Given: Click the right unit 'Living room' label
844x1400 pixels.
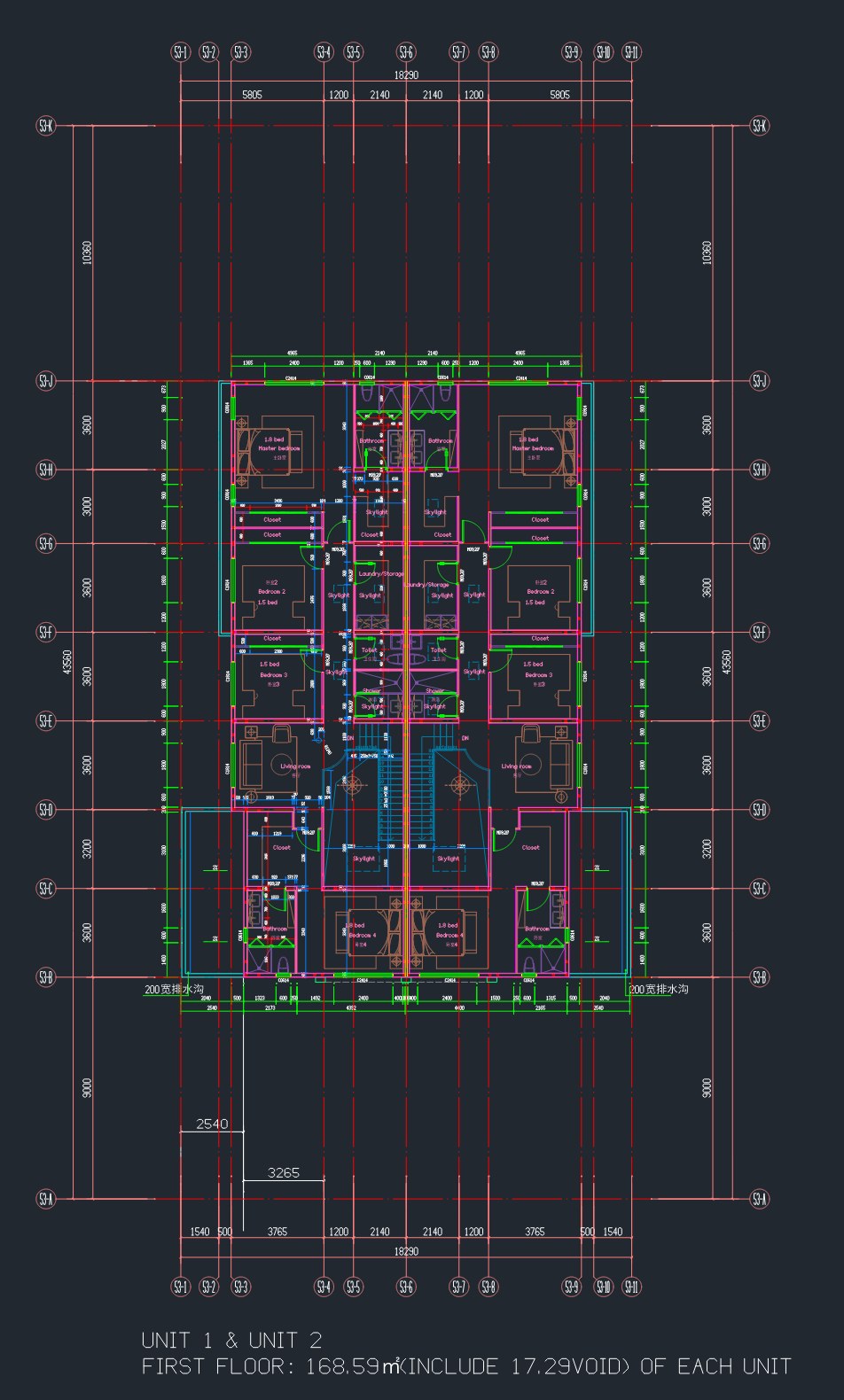Looking at the screenshot, I should (516, 766).
